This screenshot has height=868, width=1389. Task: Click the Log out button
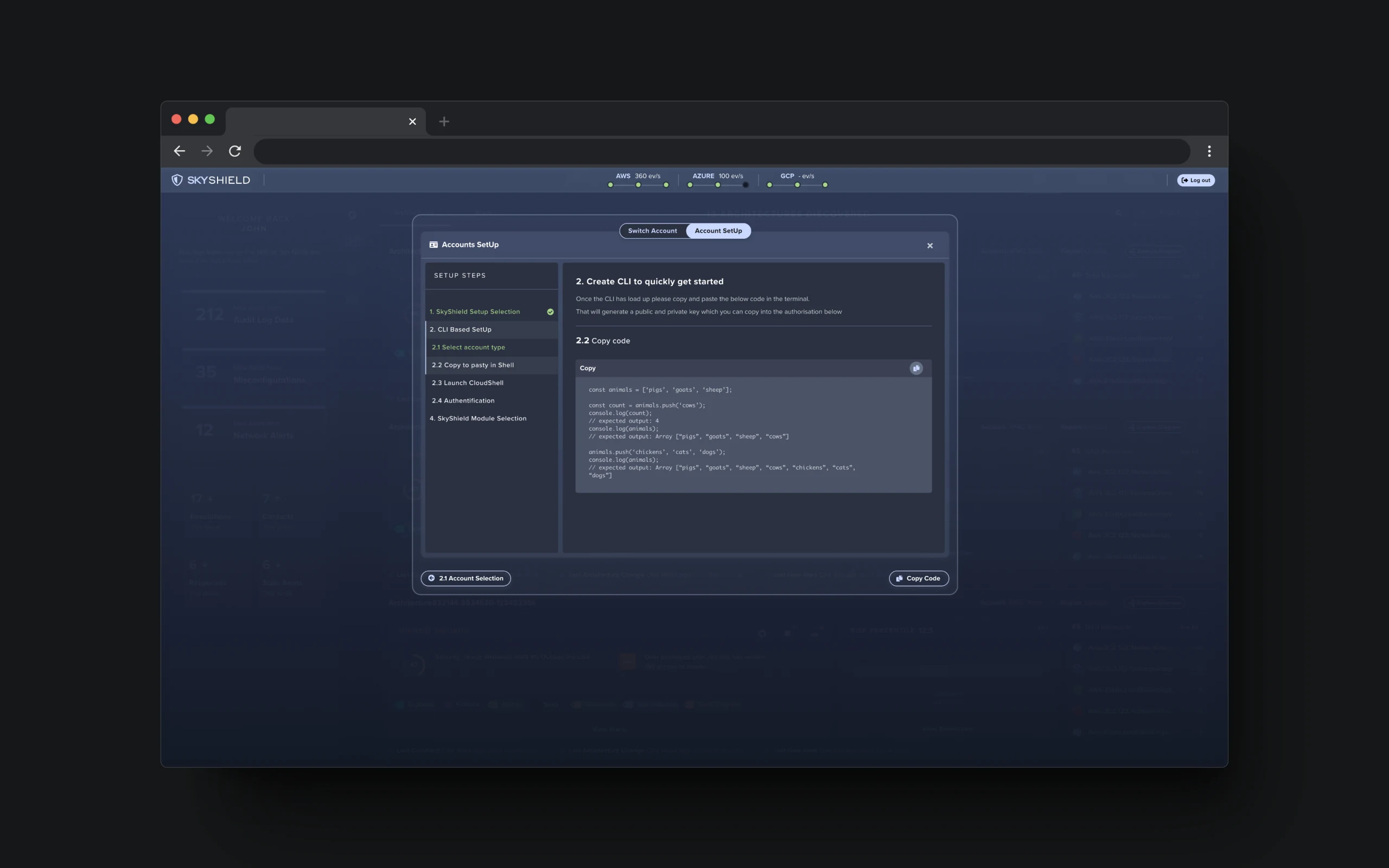click(1196, 180)
